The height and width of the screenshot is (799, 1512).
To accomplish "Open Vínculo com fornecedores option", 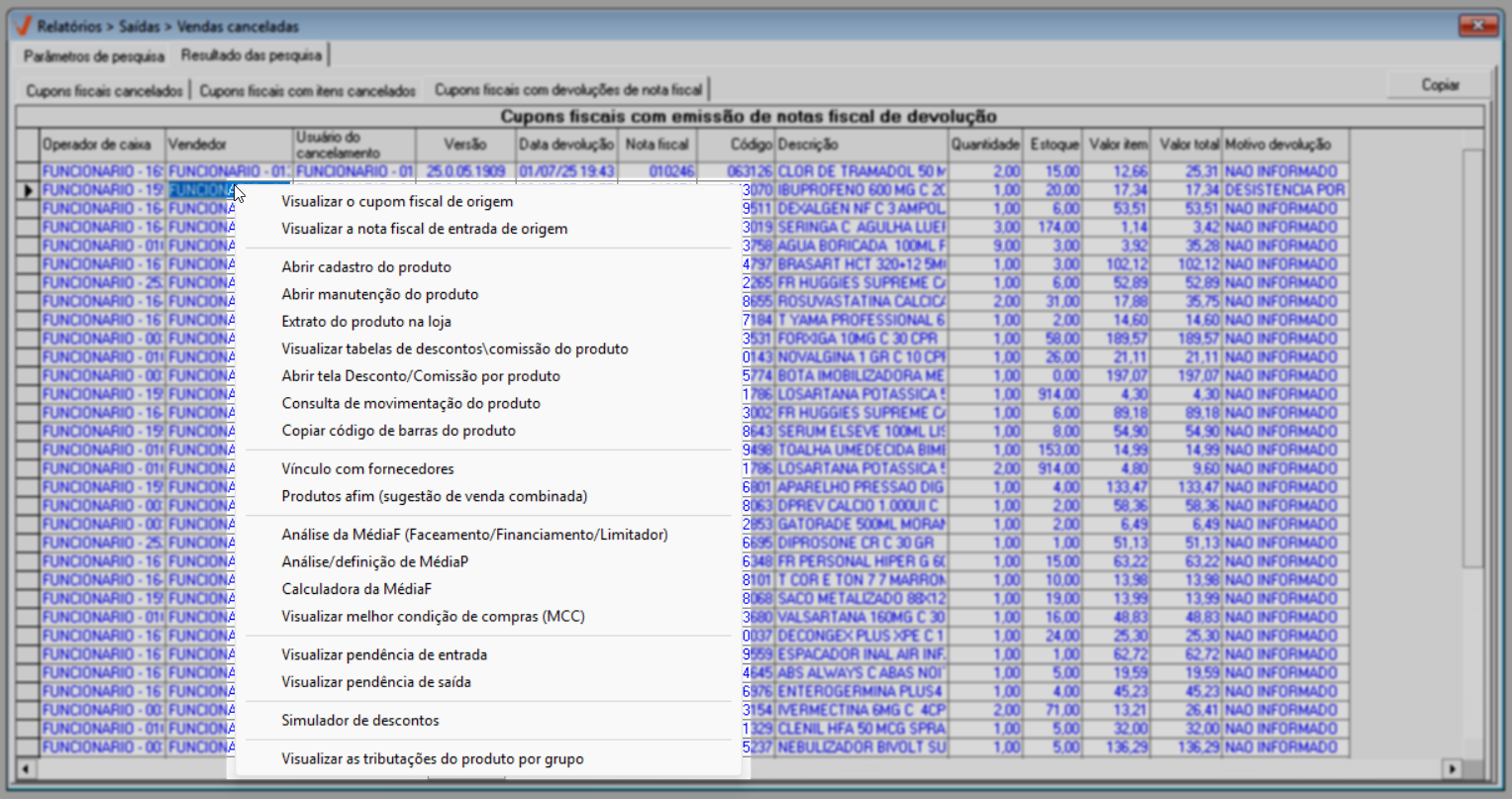I will coord(367,469).
